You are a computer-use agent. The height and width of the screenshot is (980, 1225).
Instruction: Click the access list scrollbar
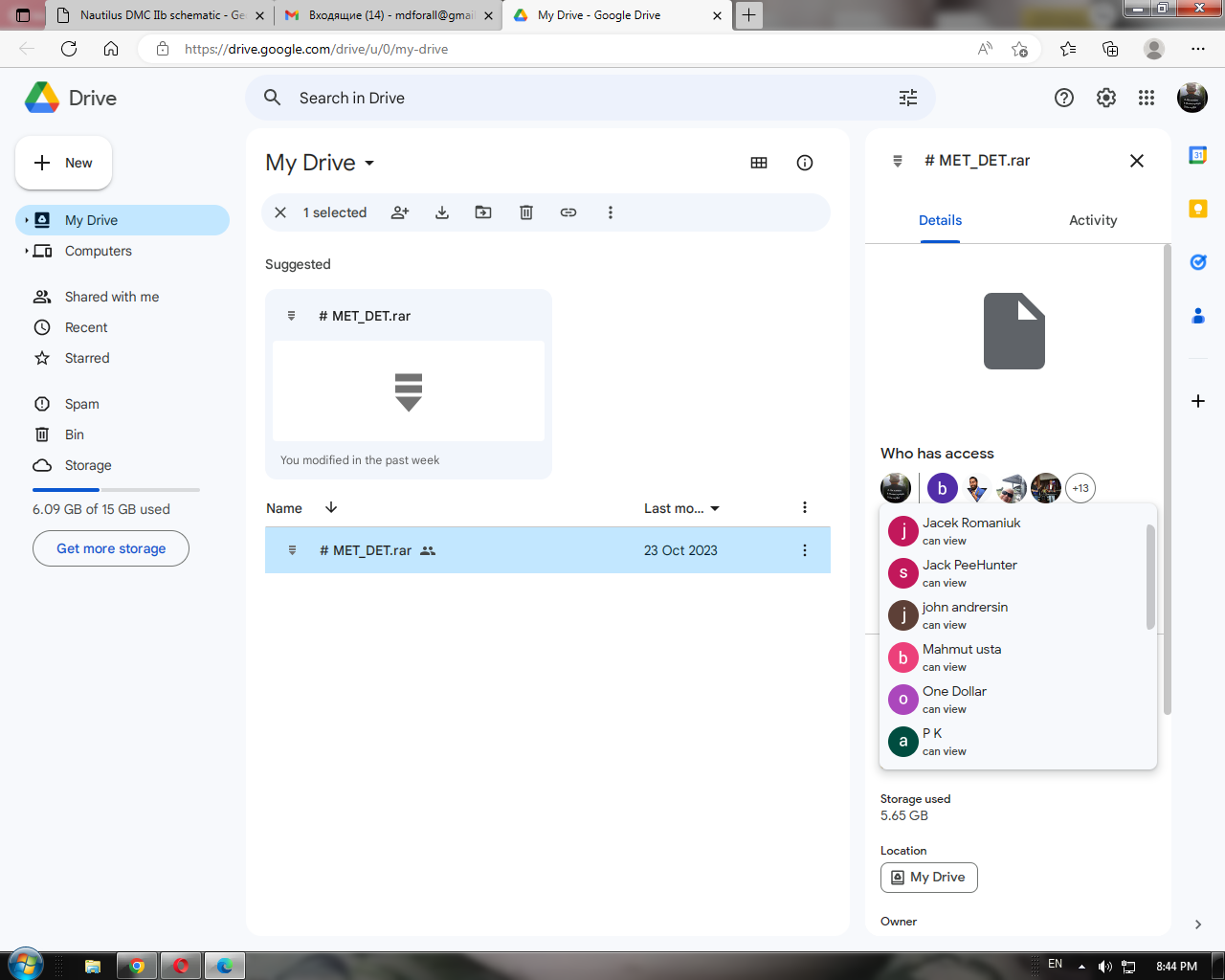(x=1150, y=577)
